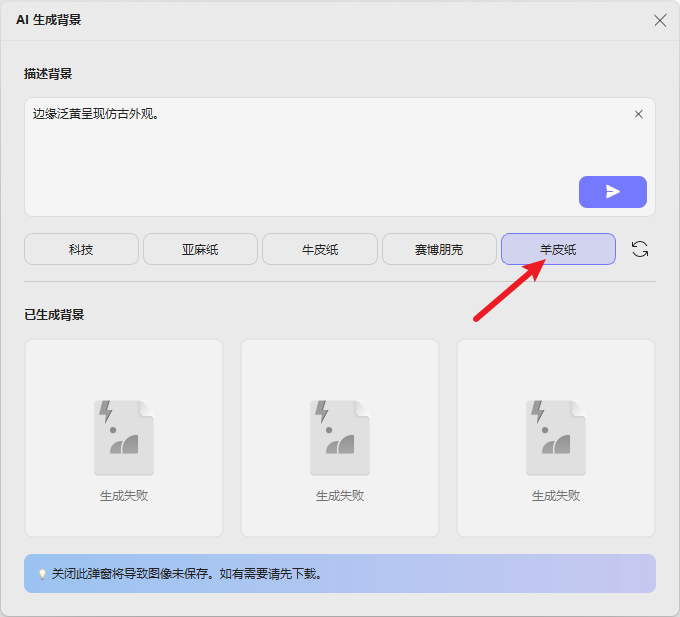Pick the 牛皮纸 style chip
Viewport: 680px width, 617px height.
coord(320,249)
